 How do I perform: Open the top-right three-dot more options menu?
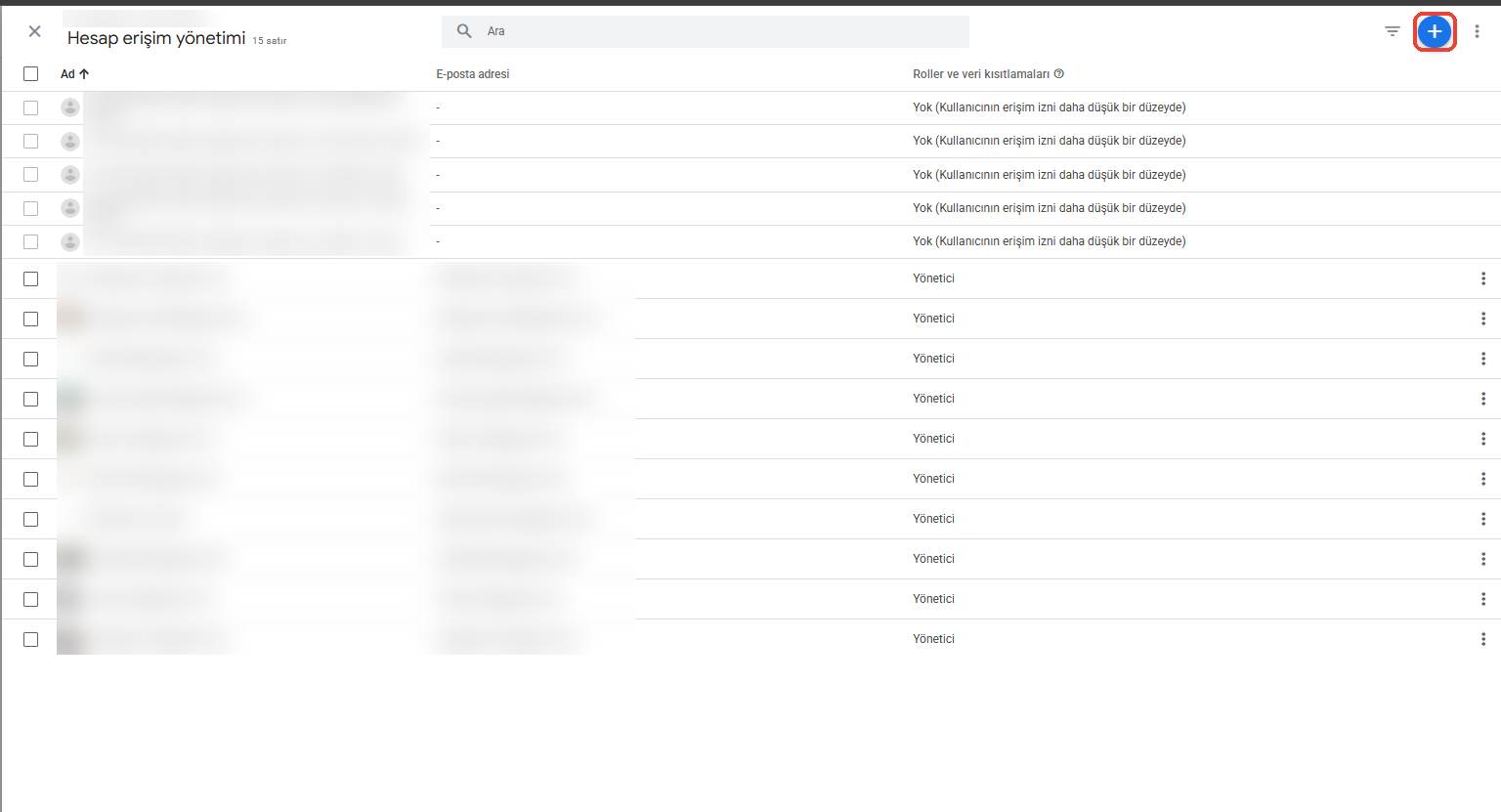click(x=1477, y=31)
